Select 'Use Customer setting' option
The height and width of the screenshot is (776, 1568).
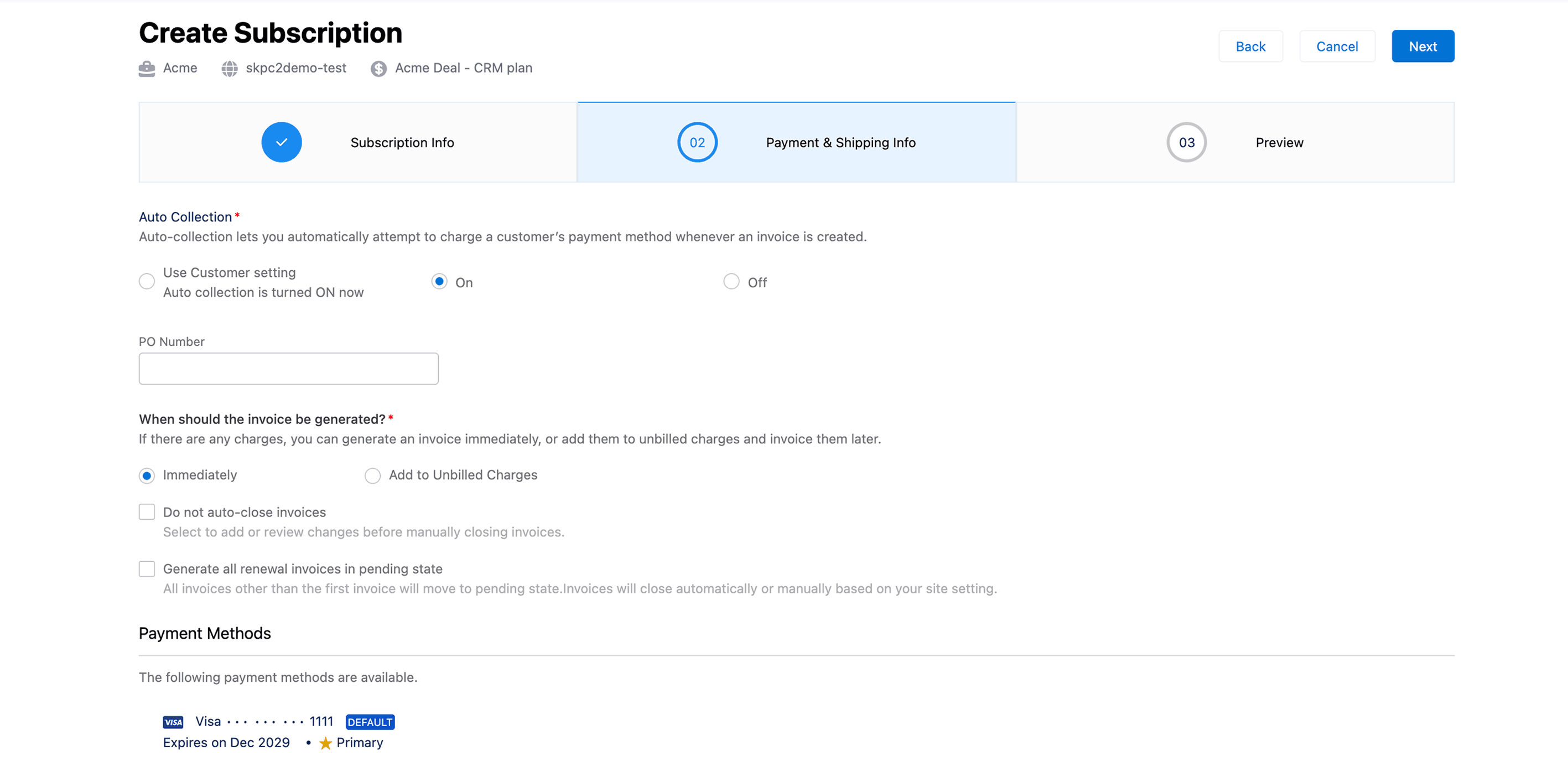click(x=146, y=281)
